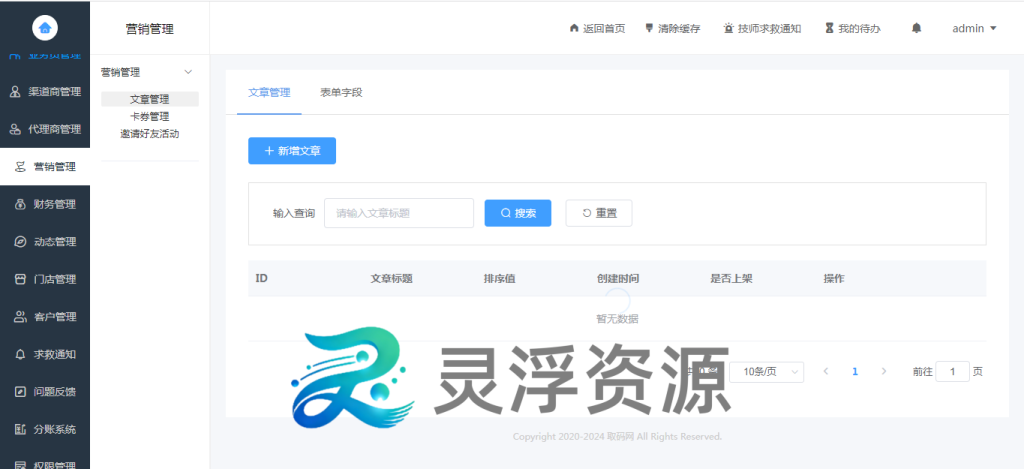Click the 门店管理 shop icon
Viewport: 1024px width, 469px height.
(20, 280)
